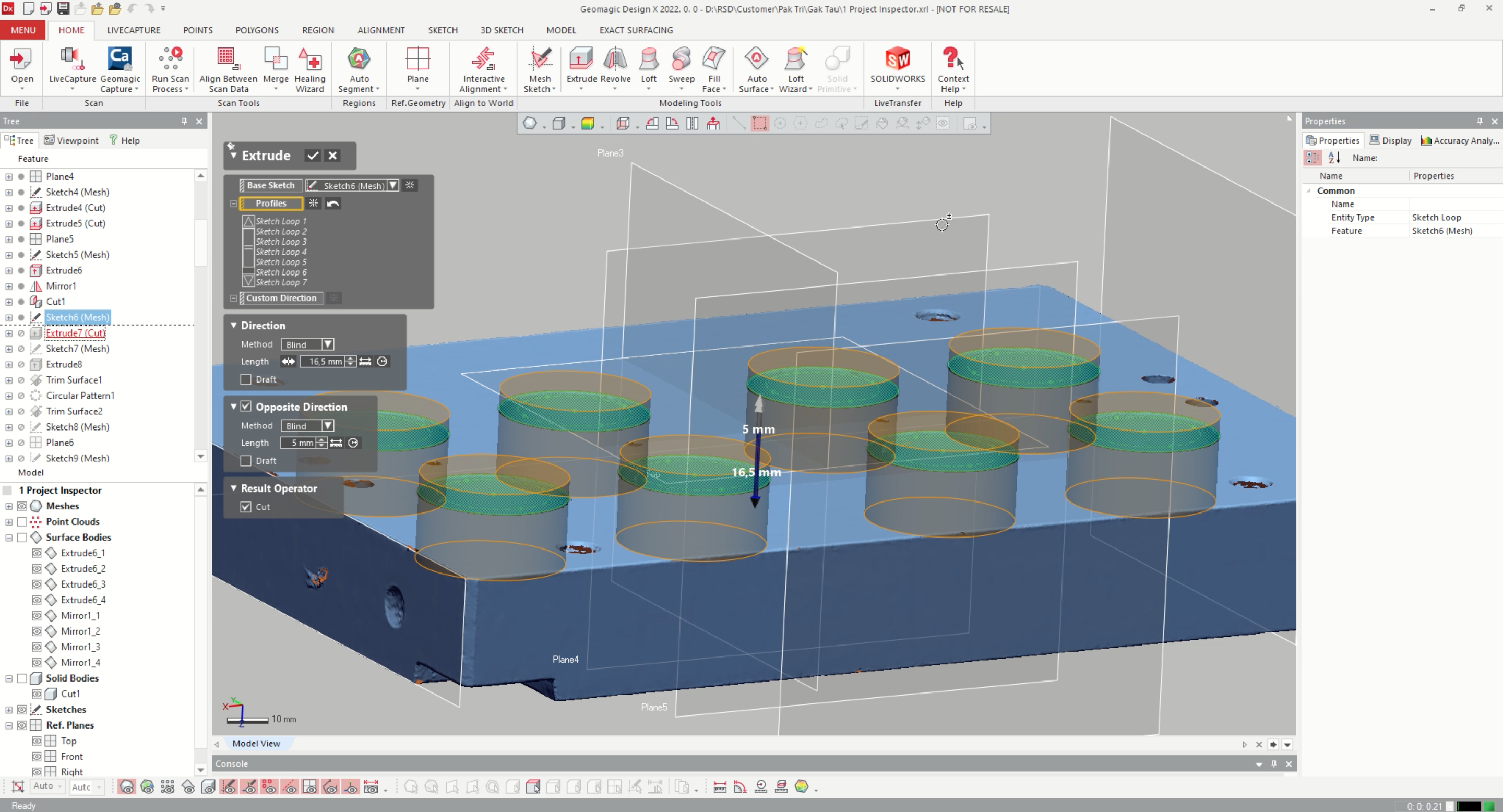Click the Open file icon in ribbon

tap(22, 69)
